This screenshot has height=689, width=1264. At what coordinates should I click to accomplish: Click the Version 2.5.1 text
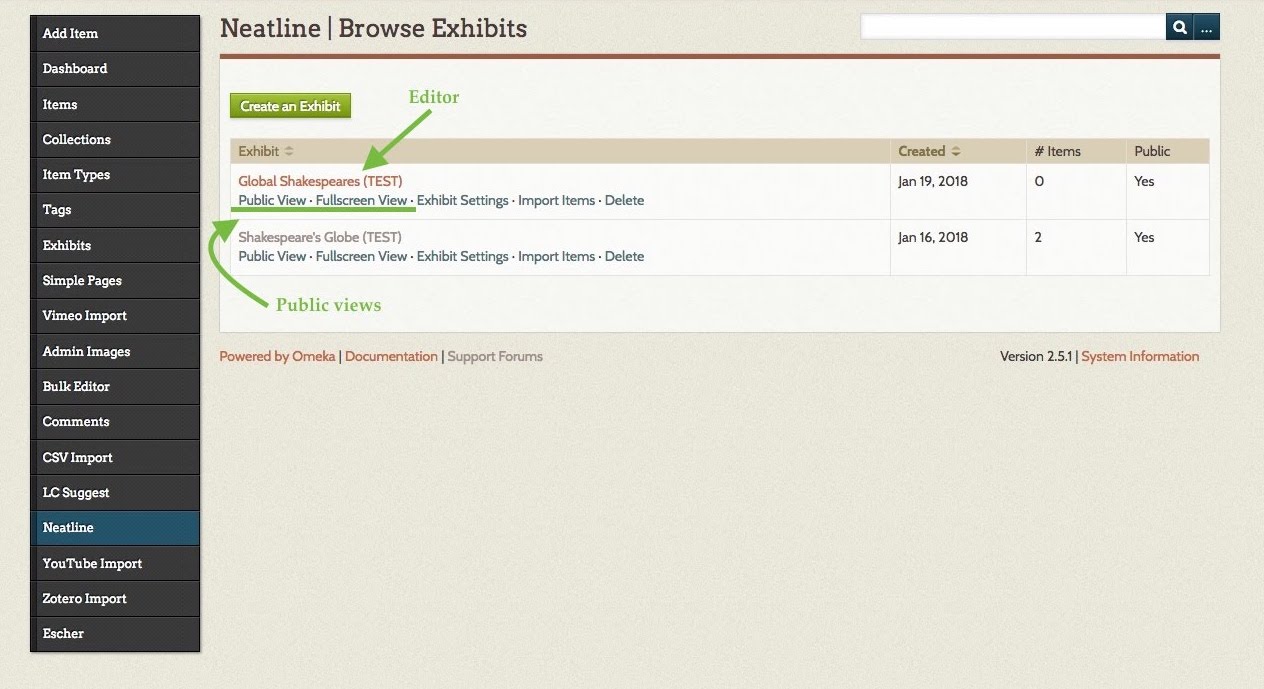click(1035, 356)
